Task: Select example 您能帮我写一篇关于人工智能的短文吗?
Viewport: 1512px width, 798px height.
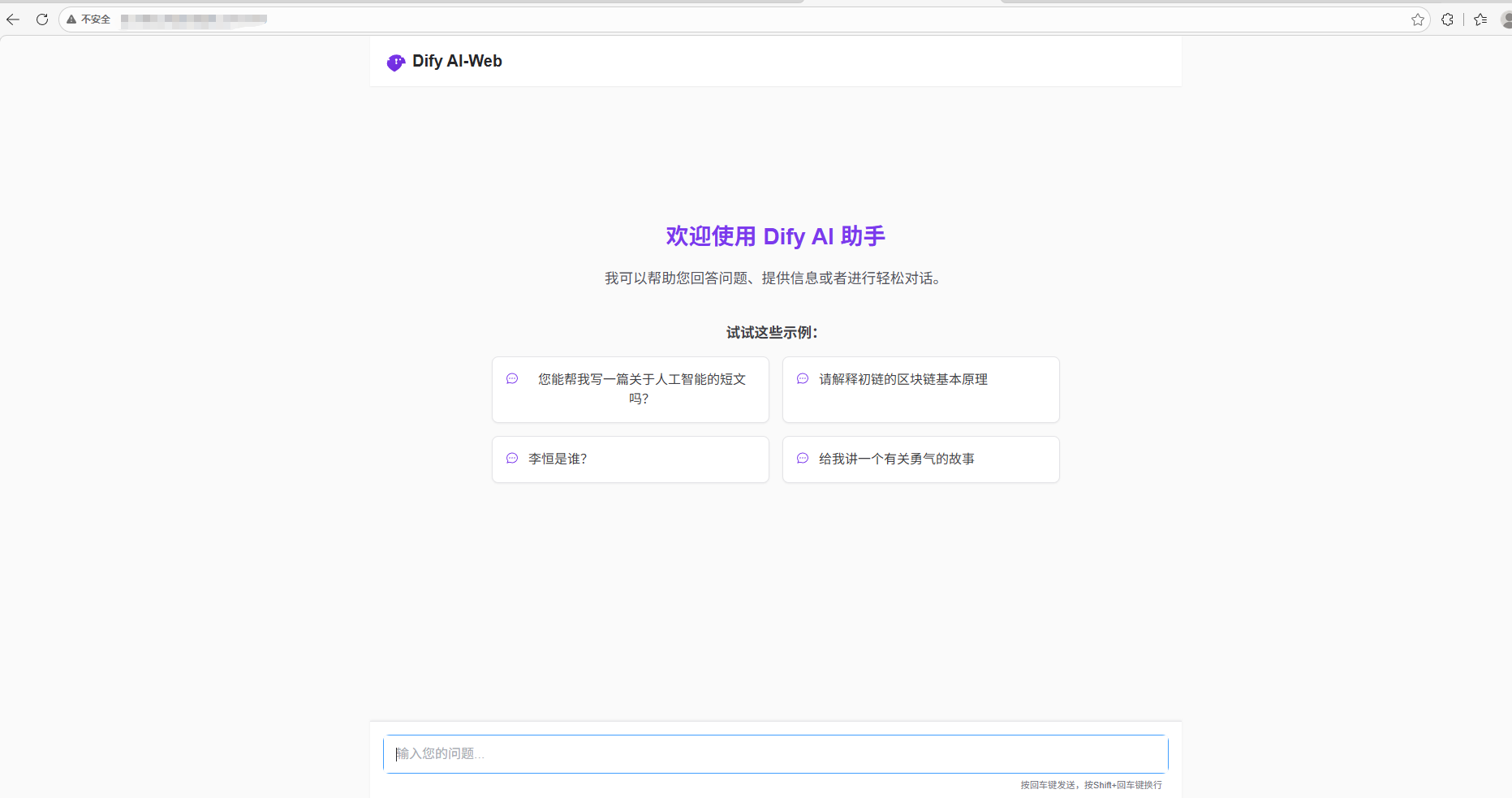Action: coord(631,390)
